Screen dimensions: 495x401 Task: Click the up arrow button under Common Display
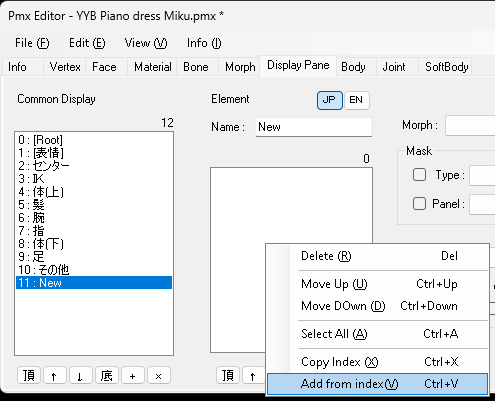[x=55, y=376]
